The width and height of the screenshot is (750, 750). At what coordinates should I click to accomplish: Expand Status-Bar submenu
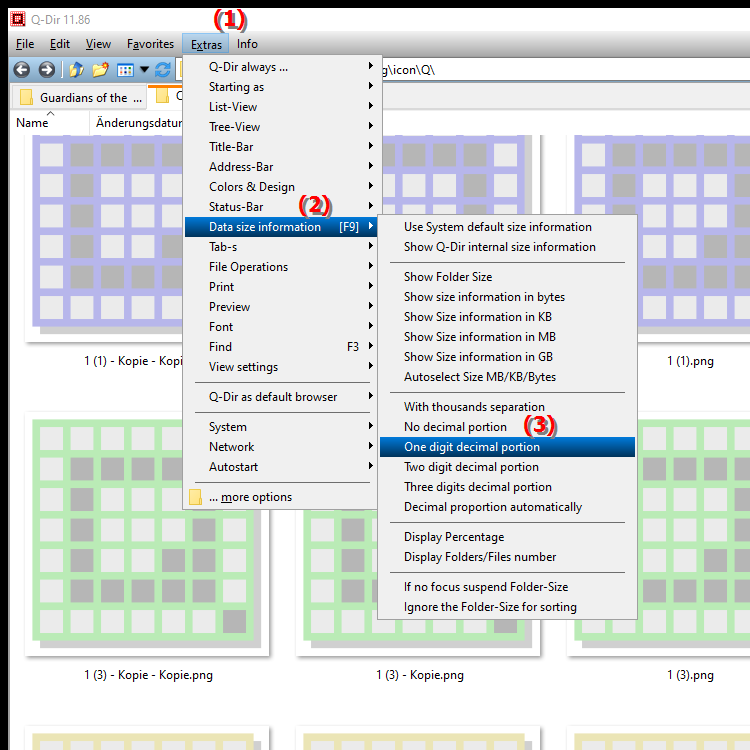pyautogui.click(x=281, y=207)
